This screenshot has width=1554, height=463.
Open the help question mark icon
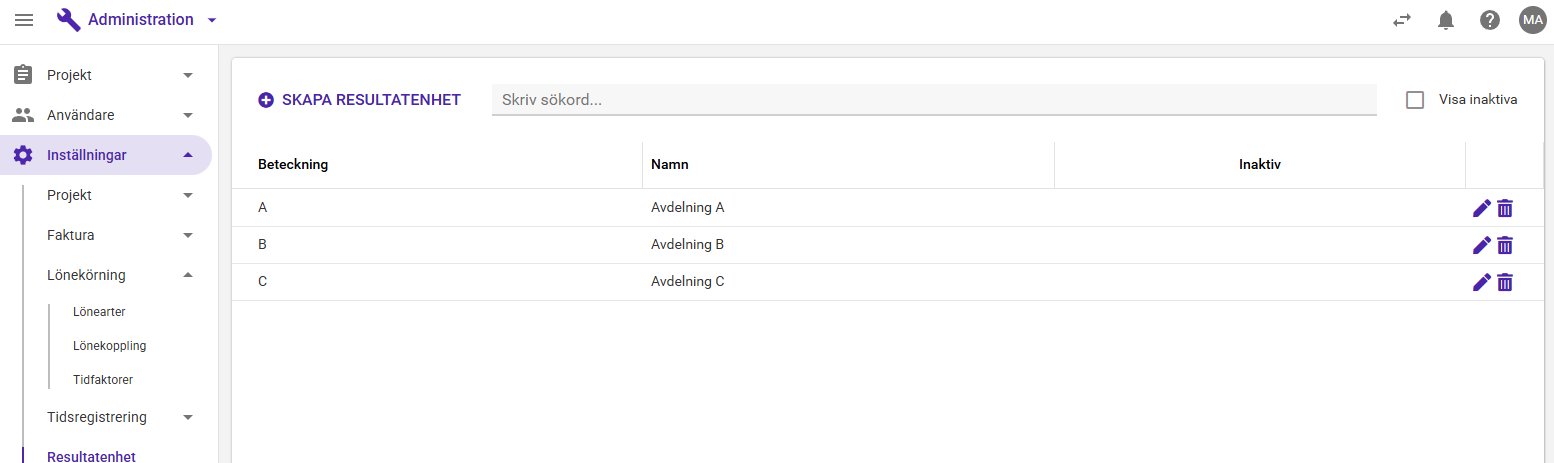click(x=1490, y=20)
